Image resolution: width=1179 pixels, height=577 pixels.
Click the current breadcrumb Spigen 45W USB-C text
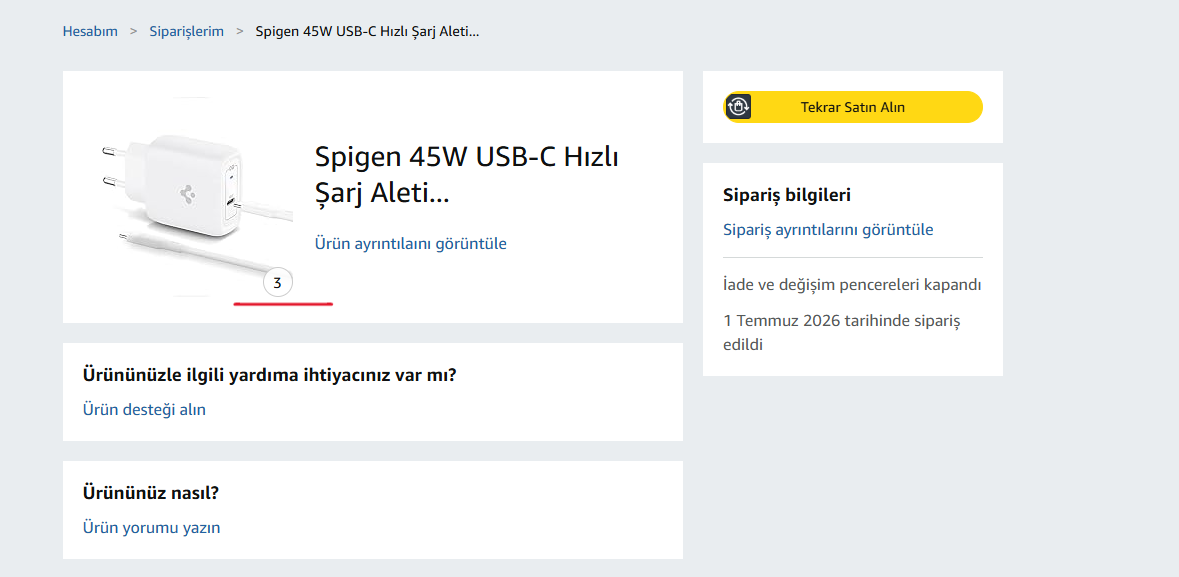click(368, 32)
